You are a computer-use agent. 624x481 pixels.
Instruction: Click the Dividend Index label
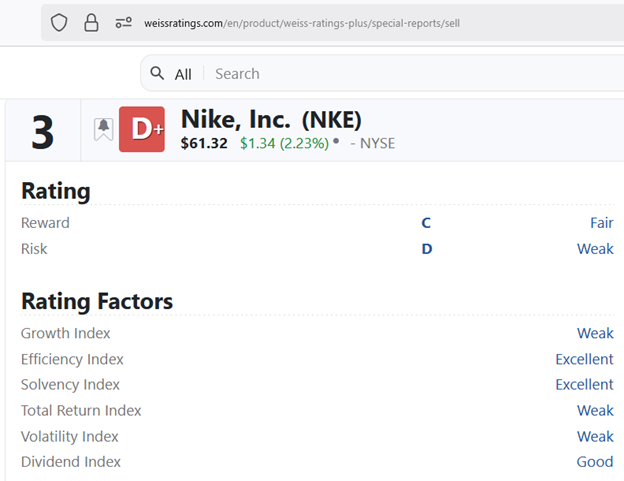[70, 462]
